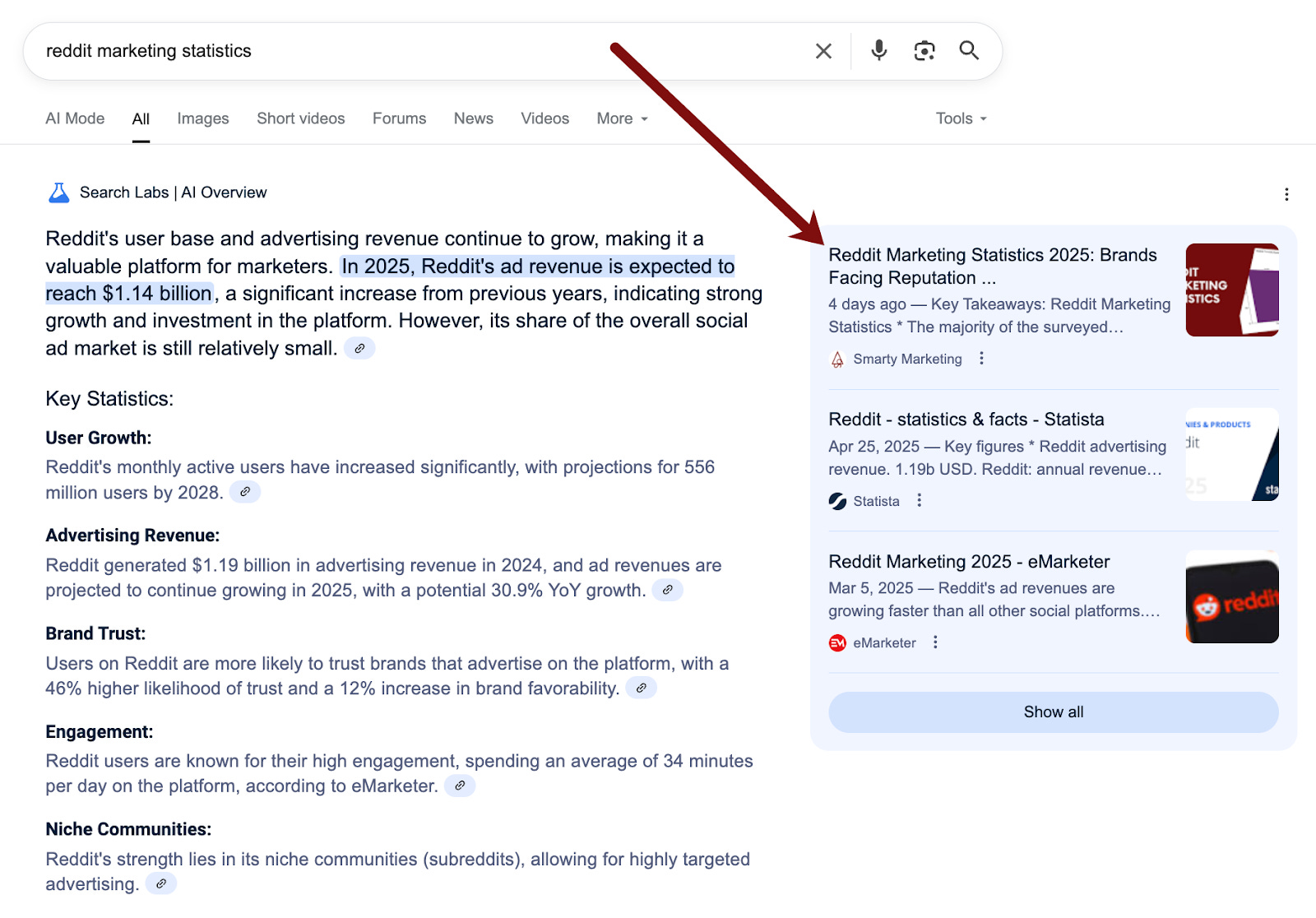The image size is (1316, 918).
Task: Click the 34 minutes per day sentence
Action: tap(399, 773)
